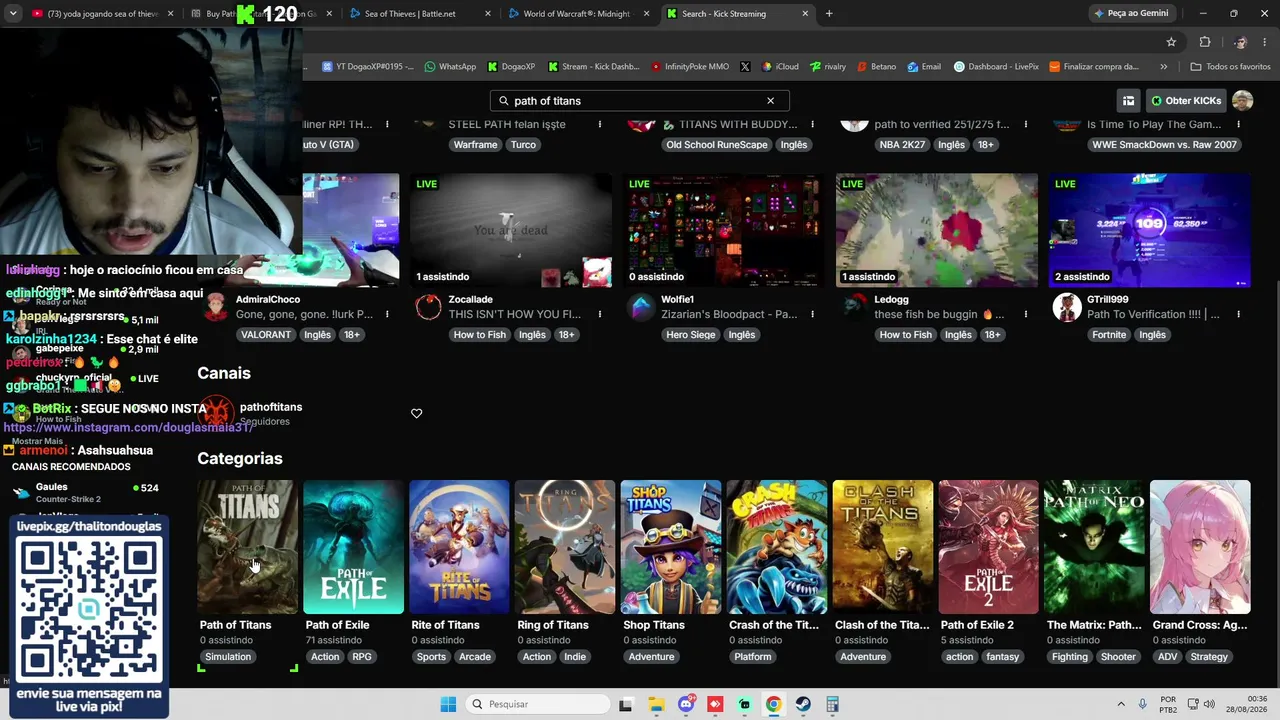Open Zocallade's channel avatar
Viewport: 1280px width, 720px height.
tap(428, 307)
